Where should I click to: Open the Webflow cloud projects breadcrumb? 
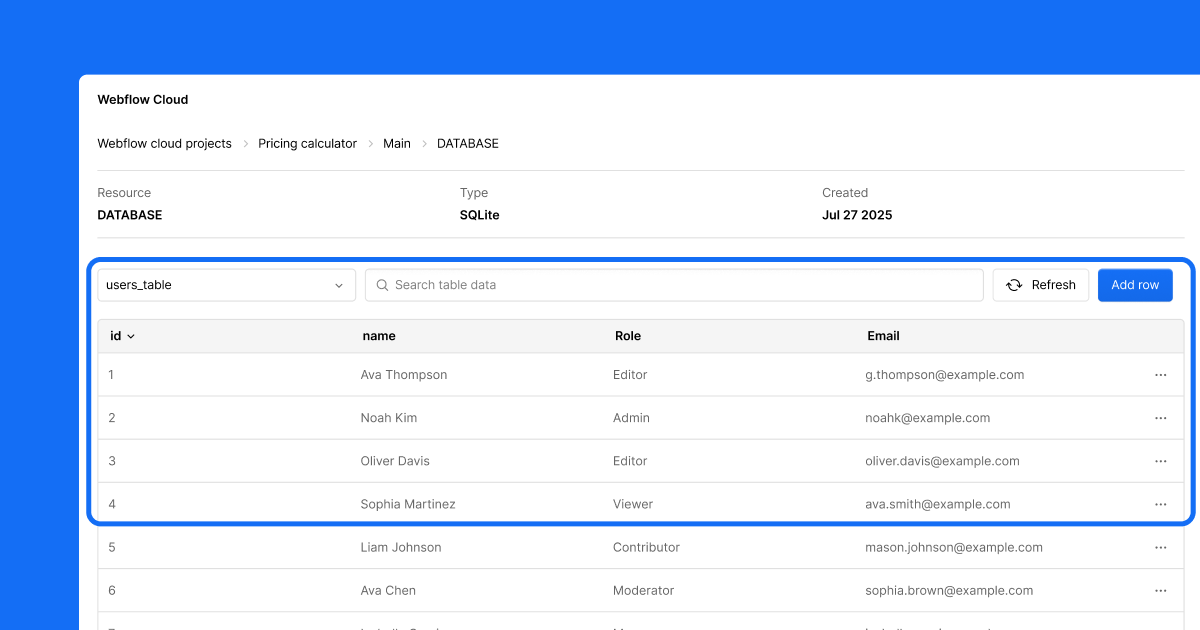point(164,143)
